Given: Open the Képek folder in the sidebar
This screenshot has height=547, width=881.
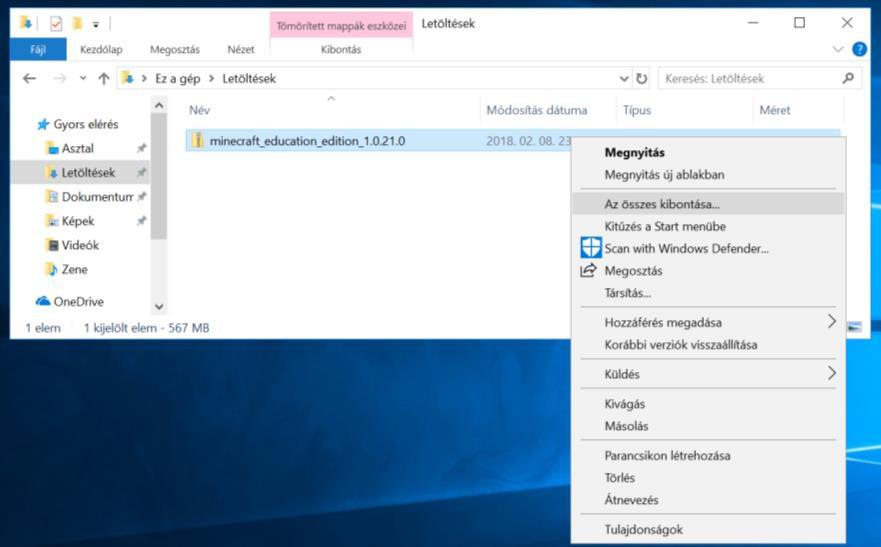Looking at the screenshot, I should point(78,221).
